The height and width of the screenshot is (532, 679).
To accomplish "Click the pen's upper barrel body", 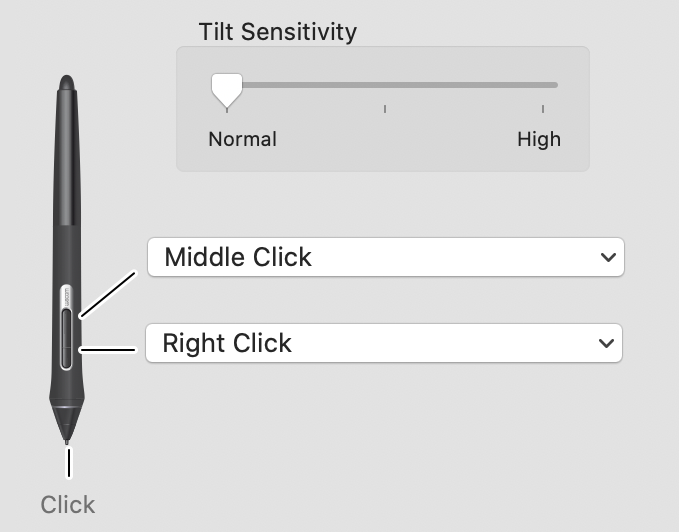I will point(68,158).
